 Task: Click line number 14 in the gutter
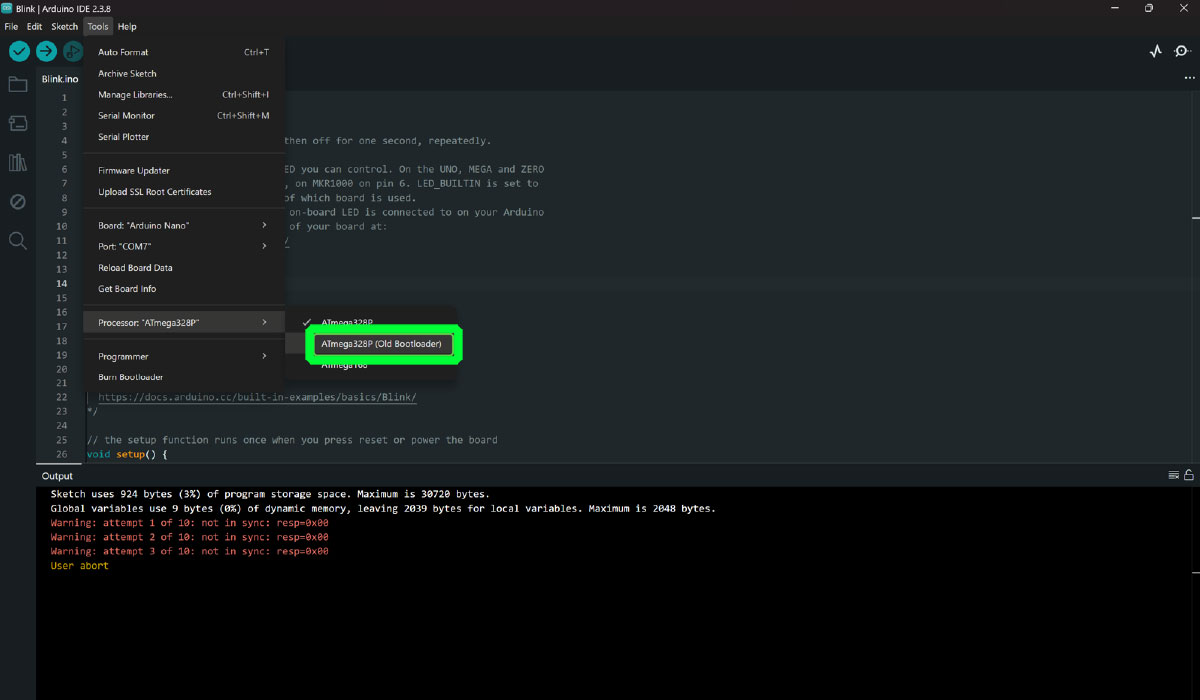point(62,283)
